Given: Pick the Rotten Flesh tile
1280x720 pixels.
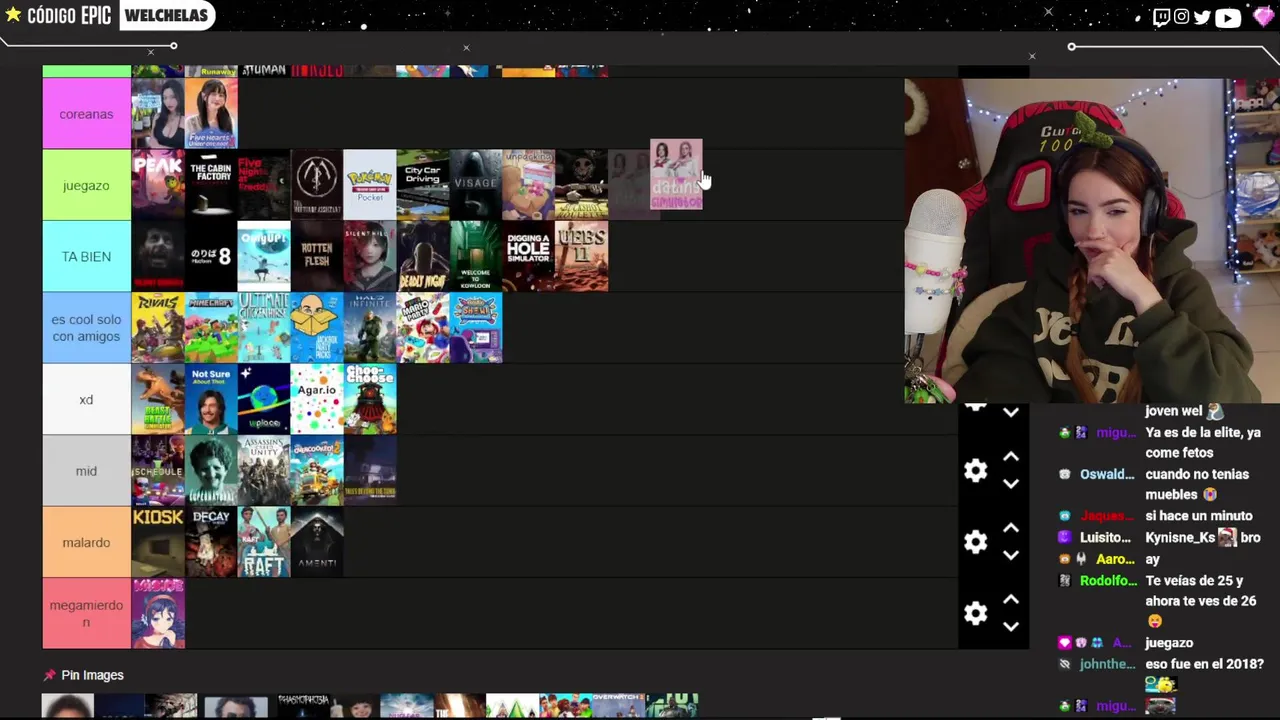Looking at the screenshot, I should tap(317, 257).
